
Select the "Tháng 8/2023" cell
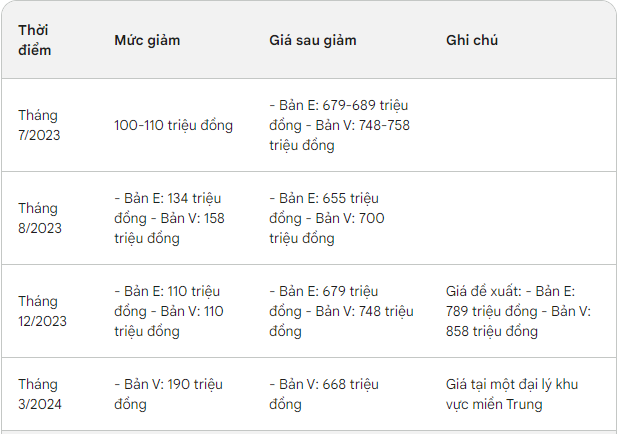(40, 218)
